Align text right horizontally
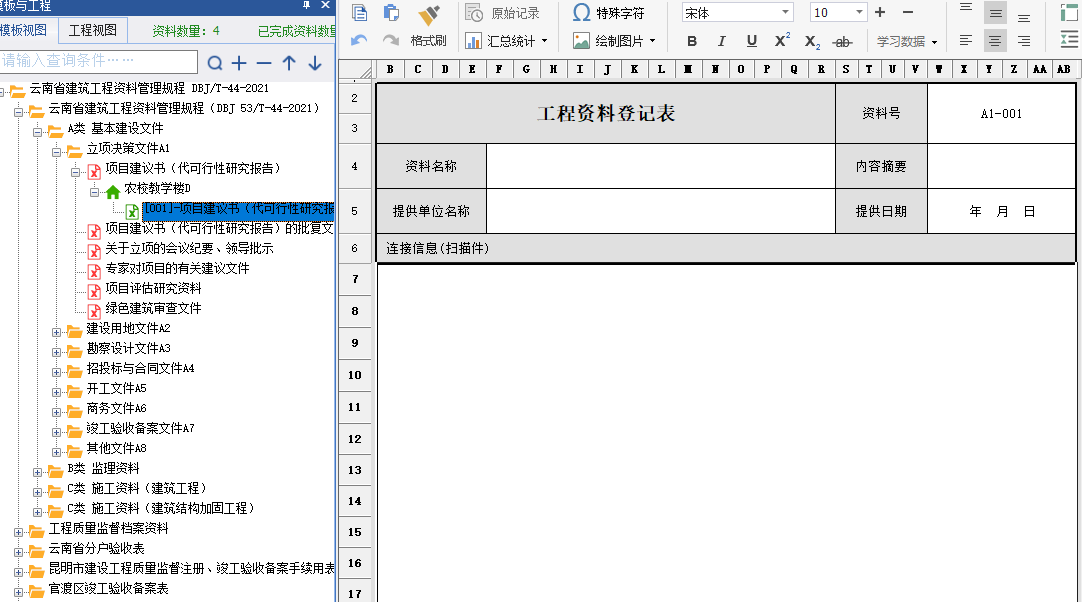The width and height of the screenshot is (1082, 602). tap(1024, 41)
